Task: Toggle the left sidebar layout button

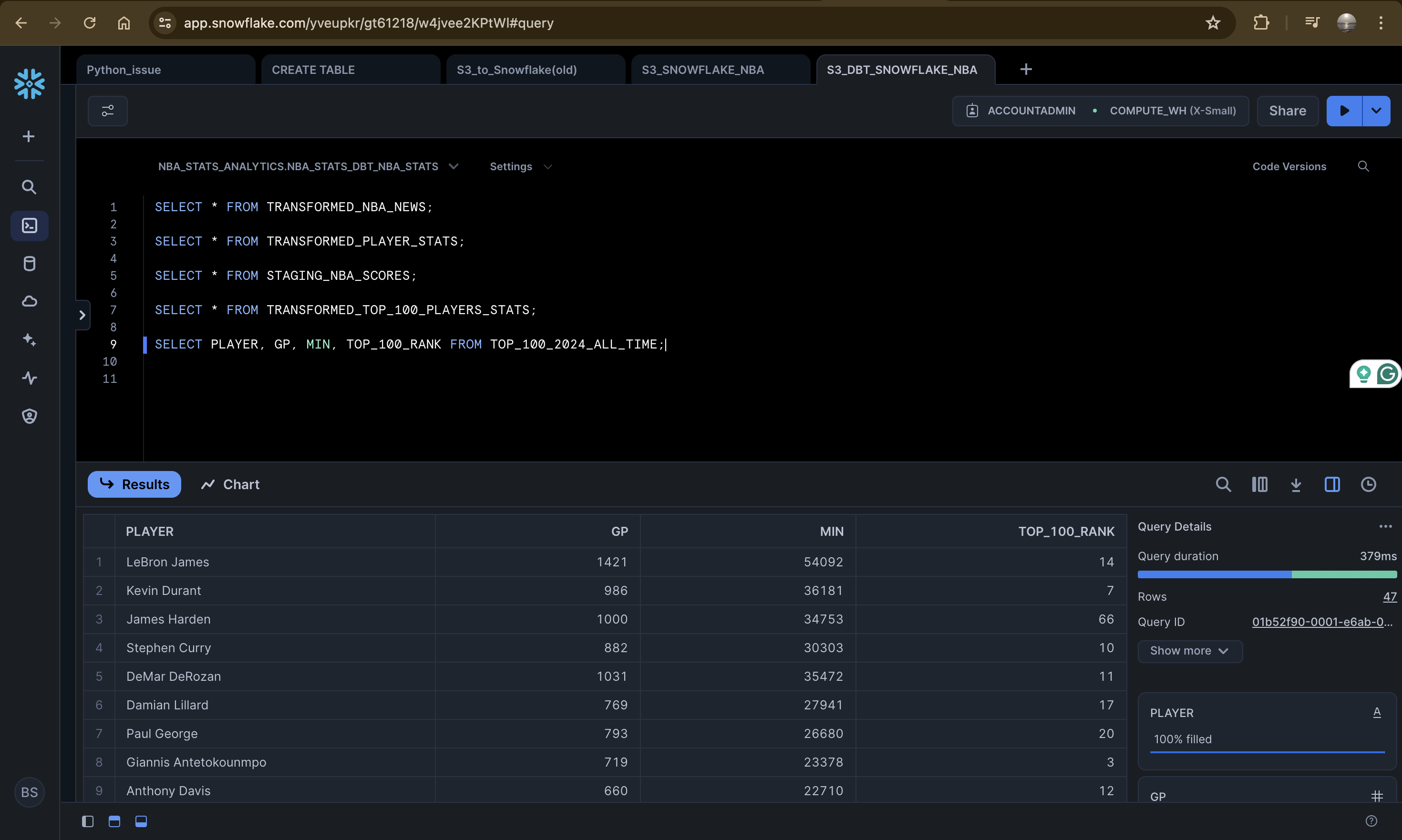Action: pos(88,821)
